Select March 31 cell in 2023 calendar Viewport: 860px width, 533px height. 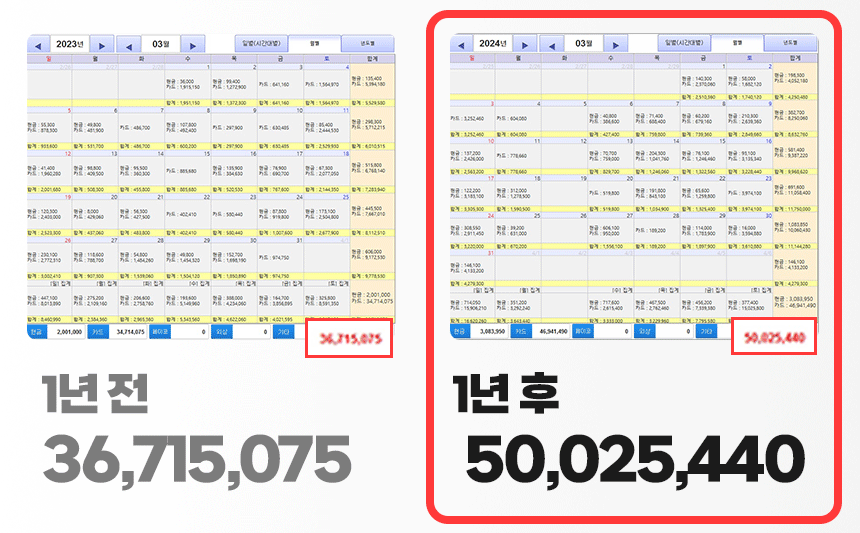pyautogui.click(x=280, y=256)
